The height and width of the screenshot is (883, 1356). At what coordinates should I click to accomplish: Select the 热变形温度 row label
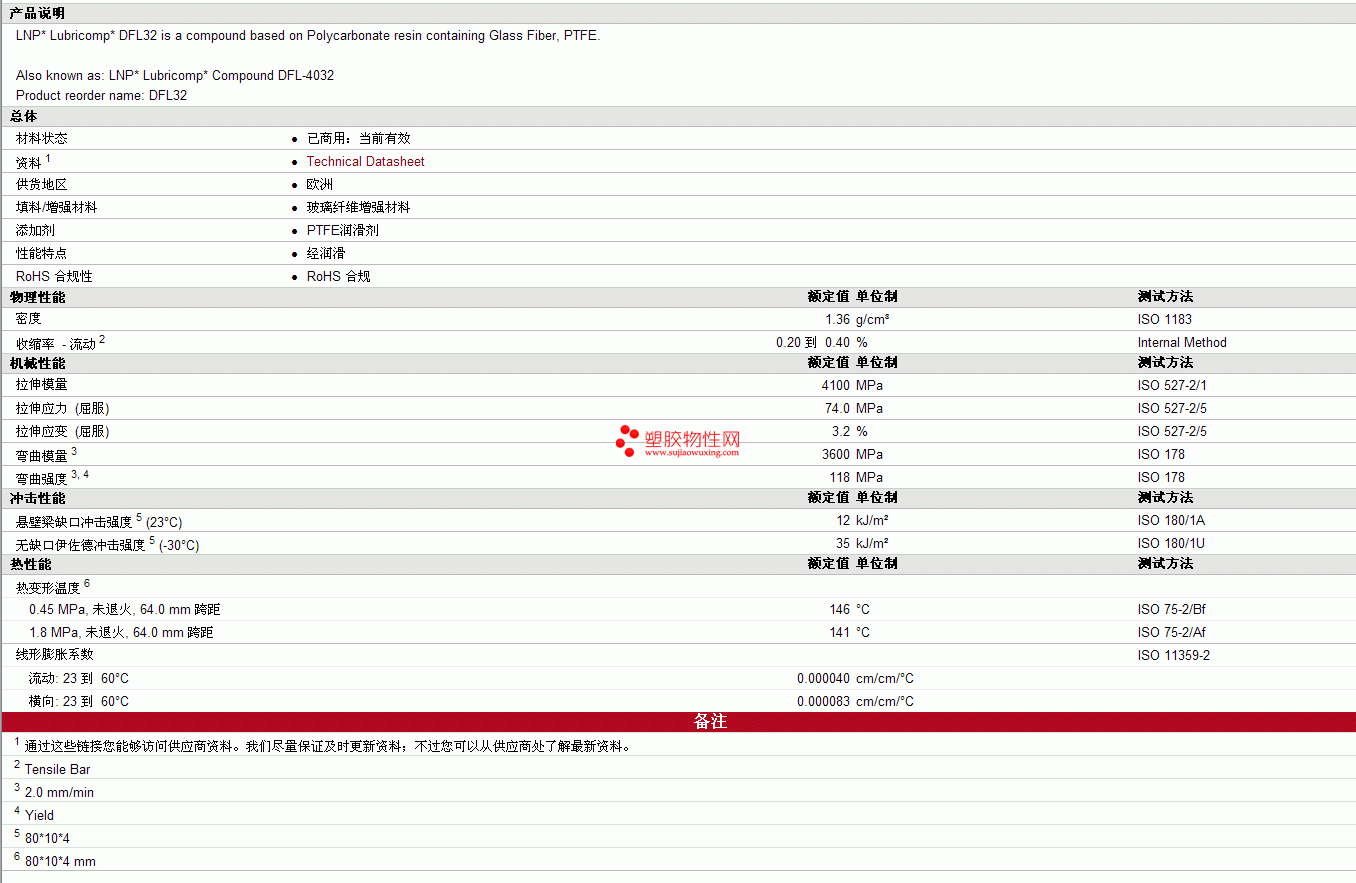pyautogui.click(x=53, y=587)
